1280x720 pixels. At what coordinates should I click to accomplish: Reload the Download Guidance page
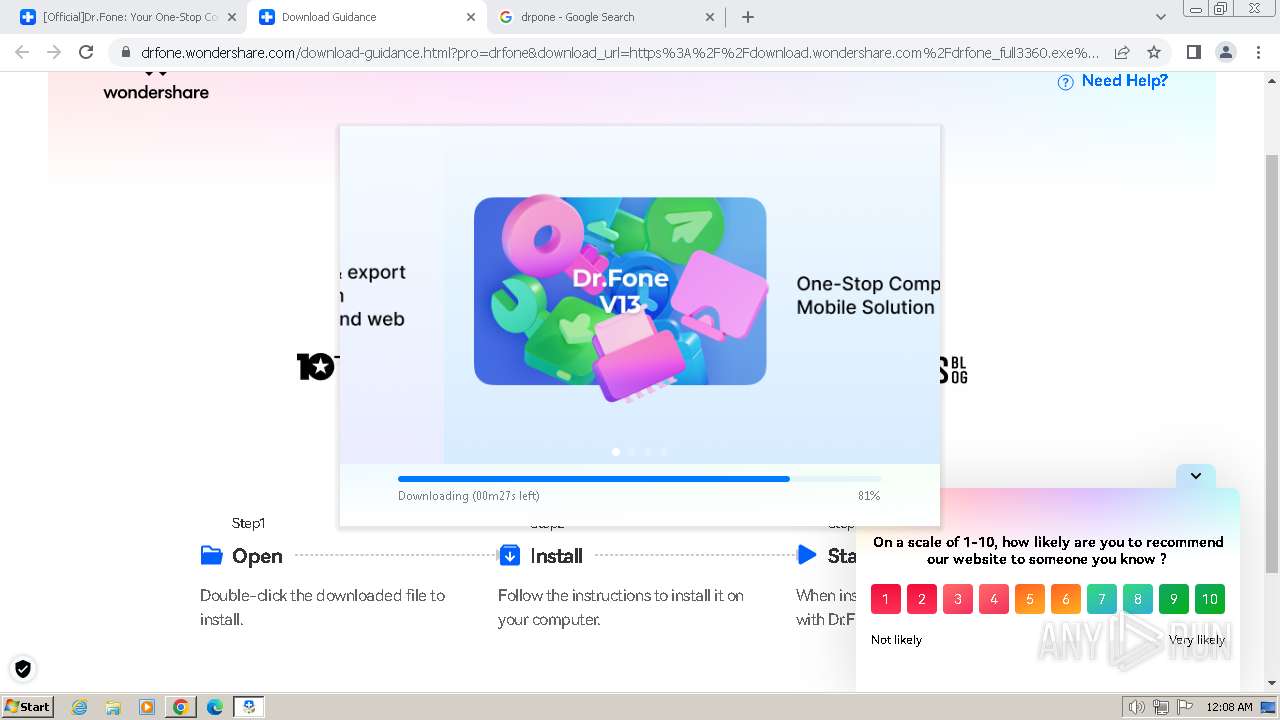[86, 52]
